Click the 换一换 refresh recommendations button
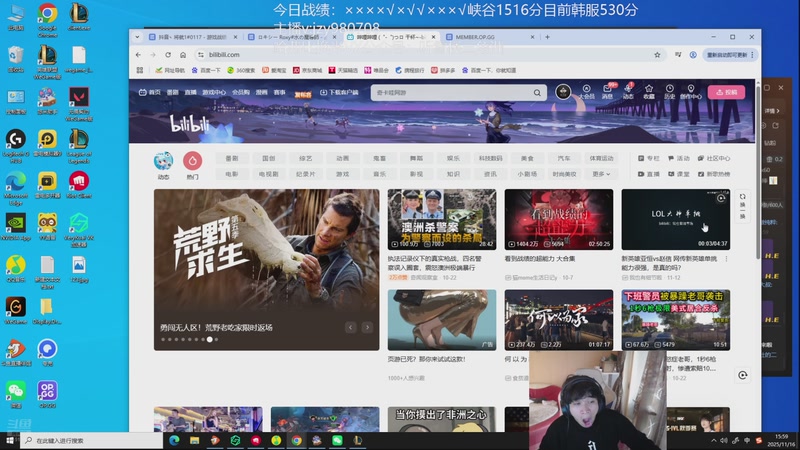This screenshot has height=450, width=800. pos(742,207)
